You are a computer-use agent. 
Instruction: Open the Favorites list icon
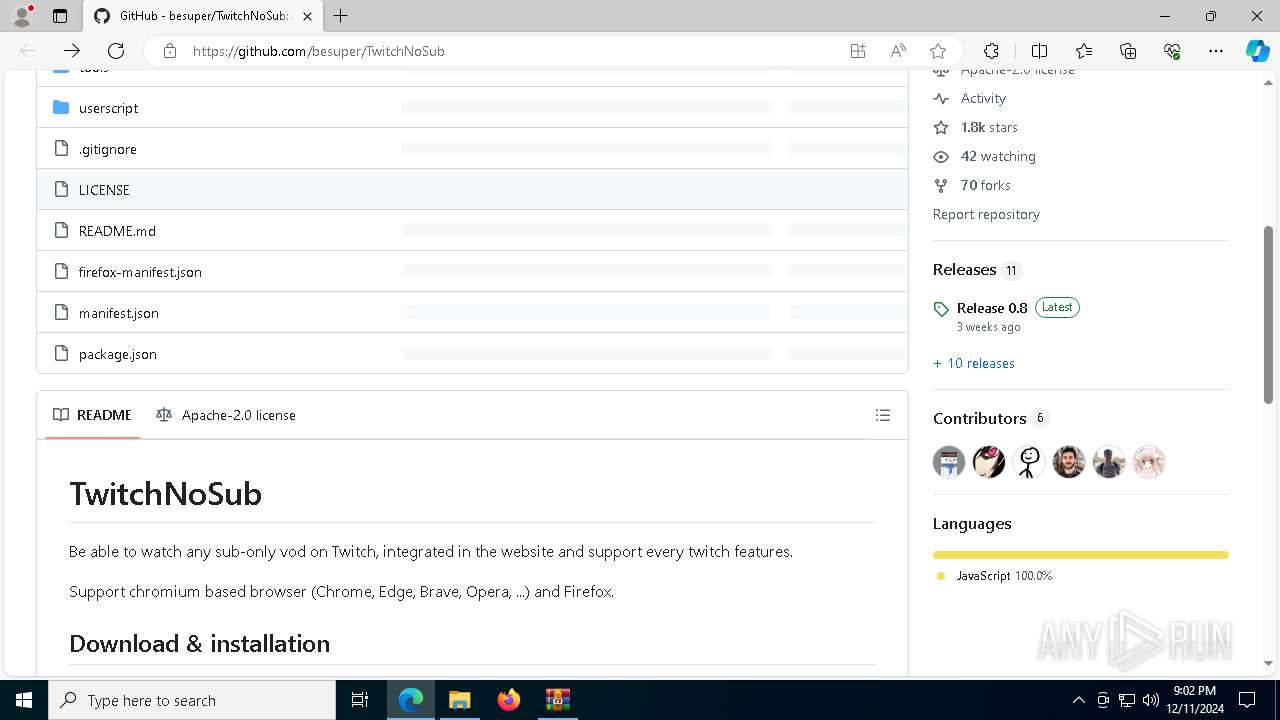pos(1084,51)
